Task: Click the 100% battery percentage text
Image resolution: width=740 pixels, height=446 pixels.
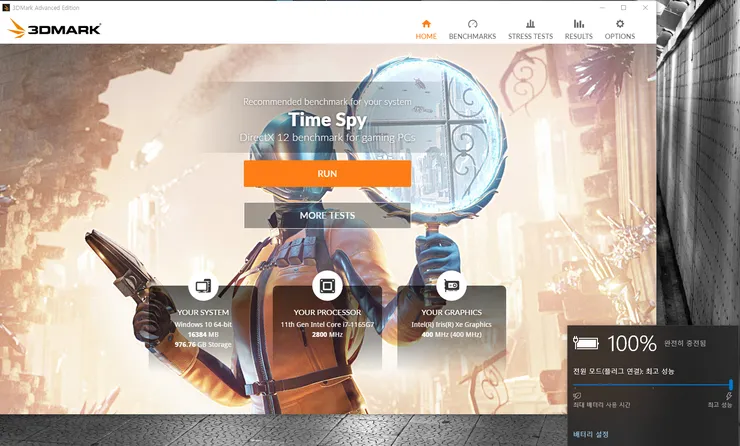Action: (x=631, y=344)
